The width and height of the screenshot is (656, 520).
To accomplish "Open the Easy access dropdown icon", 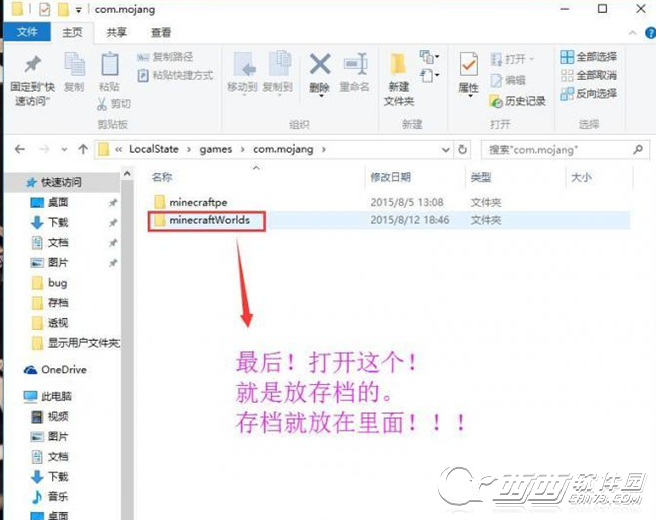I will click(429, 76).
